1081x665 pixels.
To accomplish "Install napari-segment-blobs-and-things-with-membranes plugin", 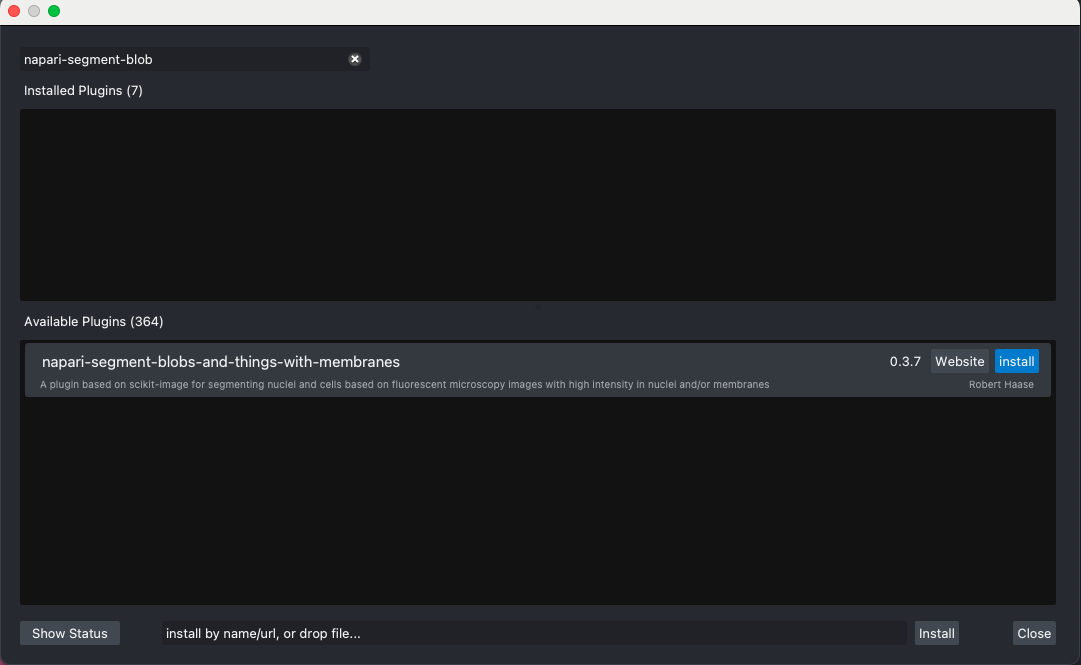I will [1016, 361].
